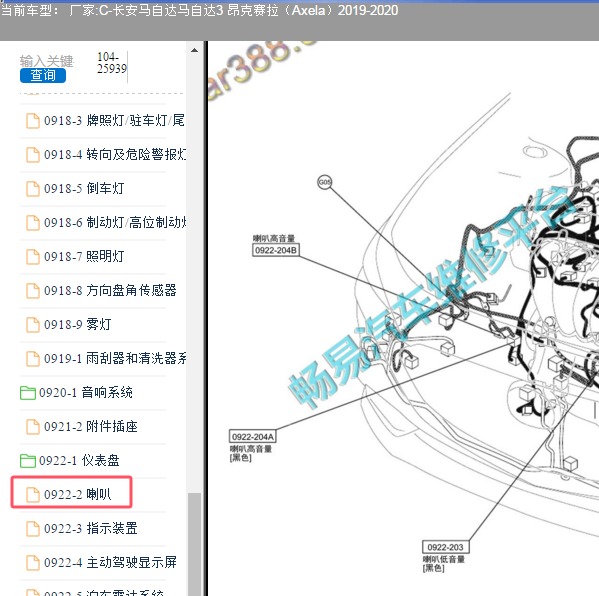Click document icon beside 0918-5 倒车灯
The height and width of the screenshot is (596, 599).
click(32, 189)
